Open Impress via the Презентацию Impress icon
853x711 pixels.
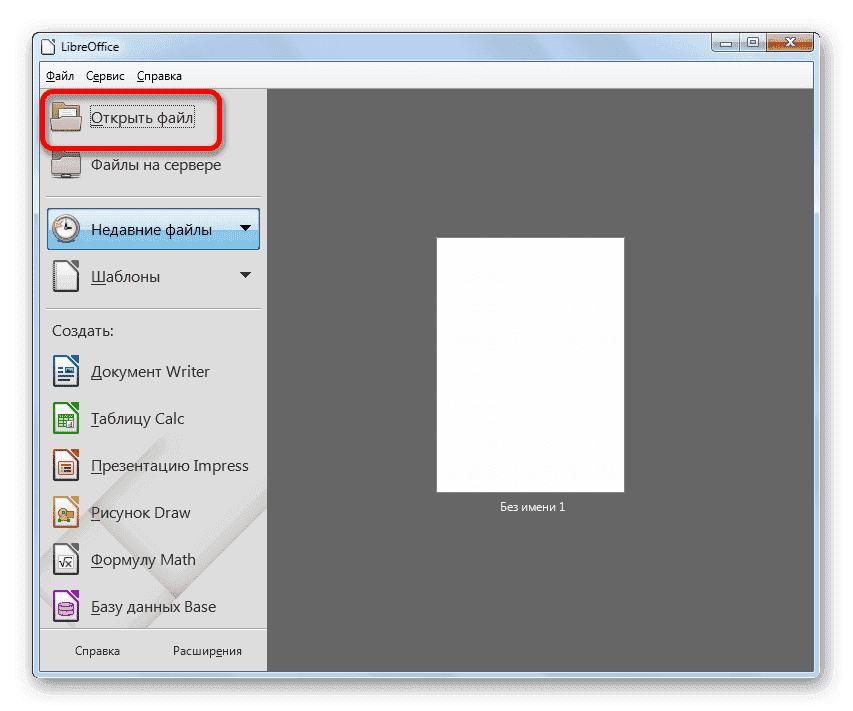[64, 465]
